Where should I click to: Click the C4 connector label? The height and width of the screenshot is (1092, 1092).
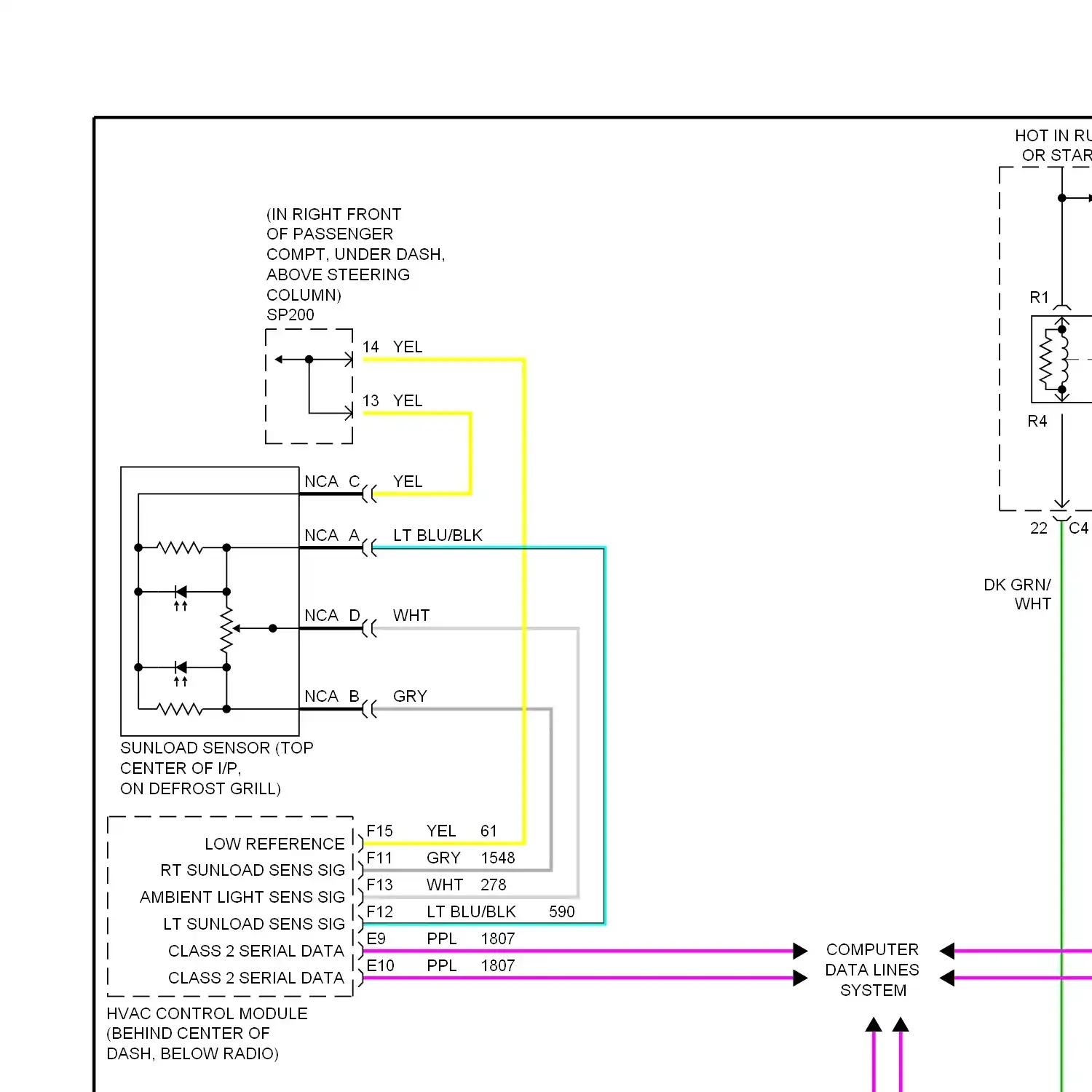[x=1079, y=529]
